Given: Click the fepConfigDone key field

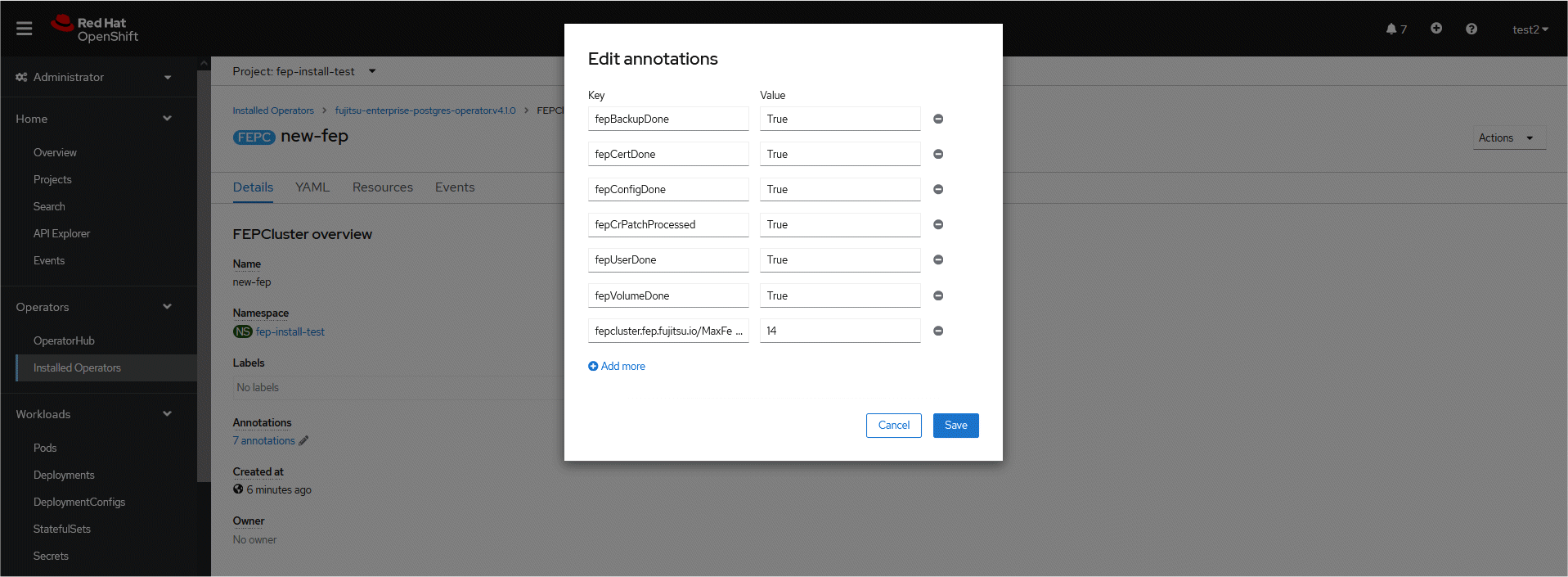Looking at the screenshot, I should [668, 189].
